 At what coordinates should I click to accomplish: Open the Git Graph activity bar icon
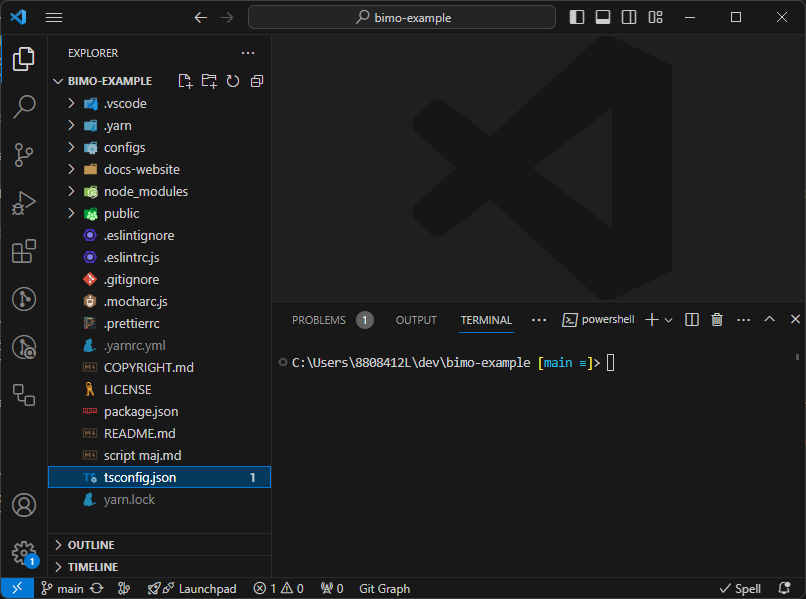coord(24,299)
